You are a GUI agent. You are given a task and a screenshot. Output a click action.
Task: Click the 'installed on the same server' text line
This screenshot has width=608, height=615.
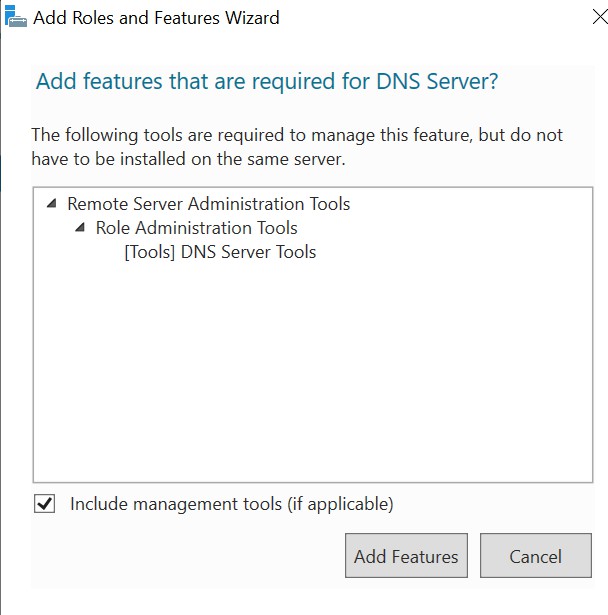click(x=188, y=159)
